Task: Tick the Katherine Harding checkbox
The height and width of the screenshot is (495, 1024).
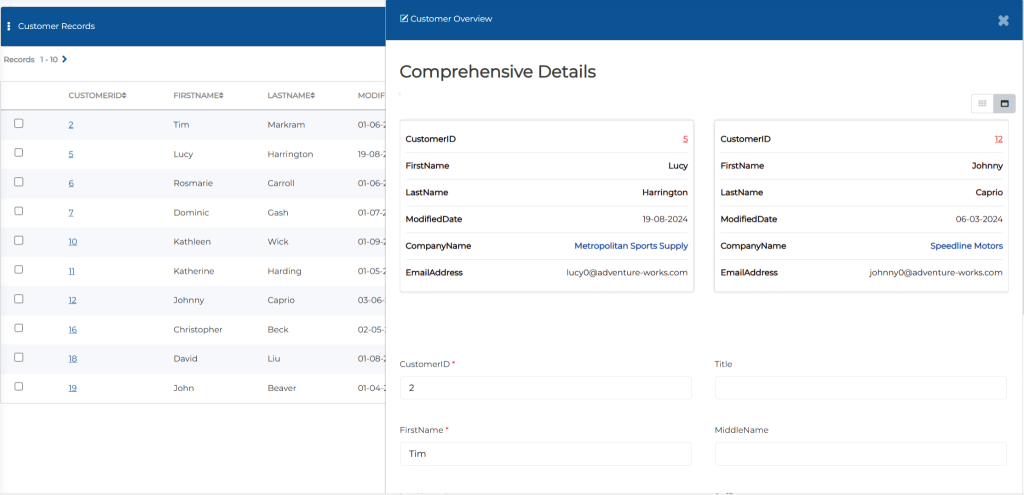Action: tap(19, 269)
